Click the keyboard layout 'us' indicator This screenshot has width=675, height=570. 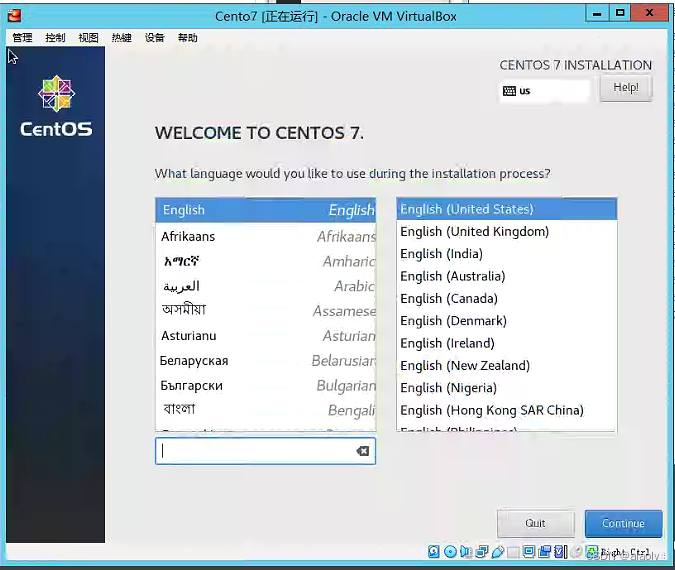544,91
